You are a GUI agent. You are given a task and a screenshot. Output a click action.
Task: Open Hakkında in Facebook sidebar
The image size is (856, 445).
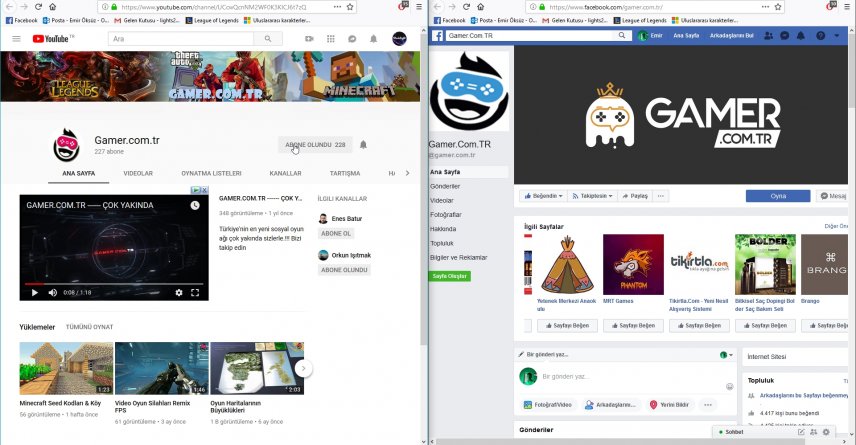(443, 229)
